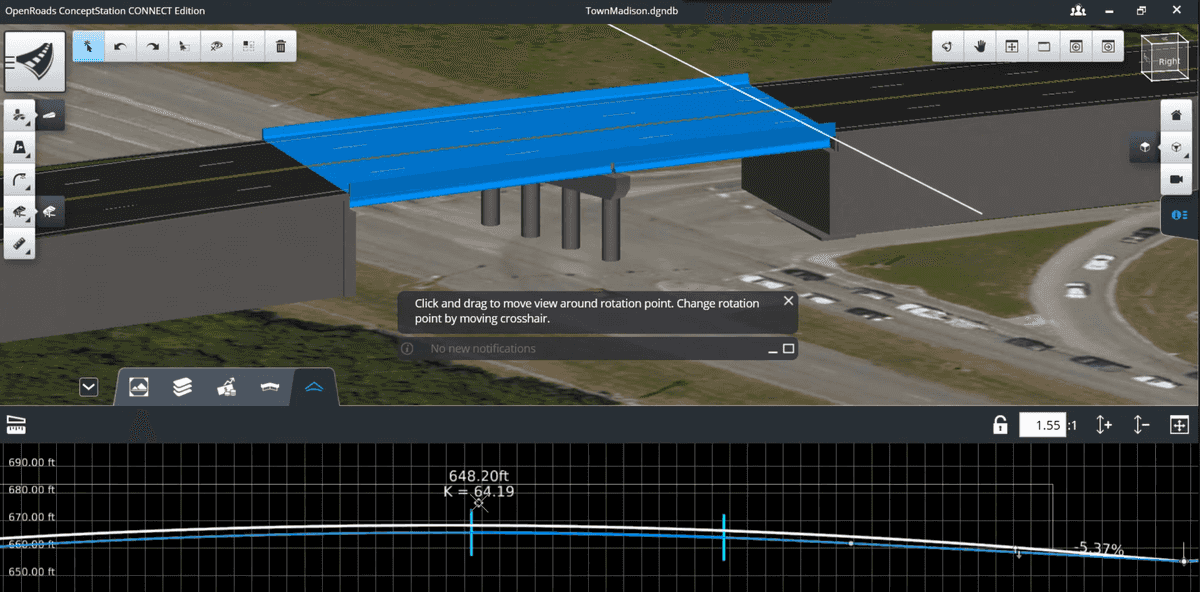The height and width of the screenshot is (592, 1200).
Task: Select the Rotate View tool
Action: tap(947, 46)
